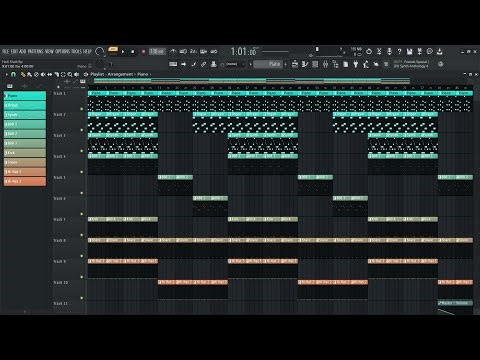
Task: Open the Browser tree icon
Action: click(336, 64)
